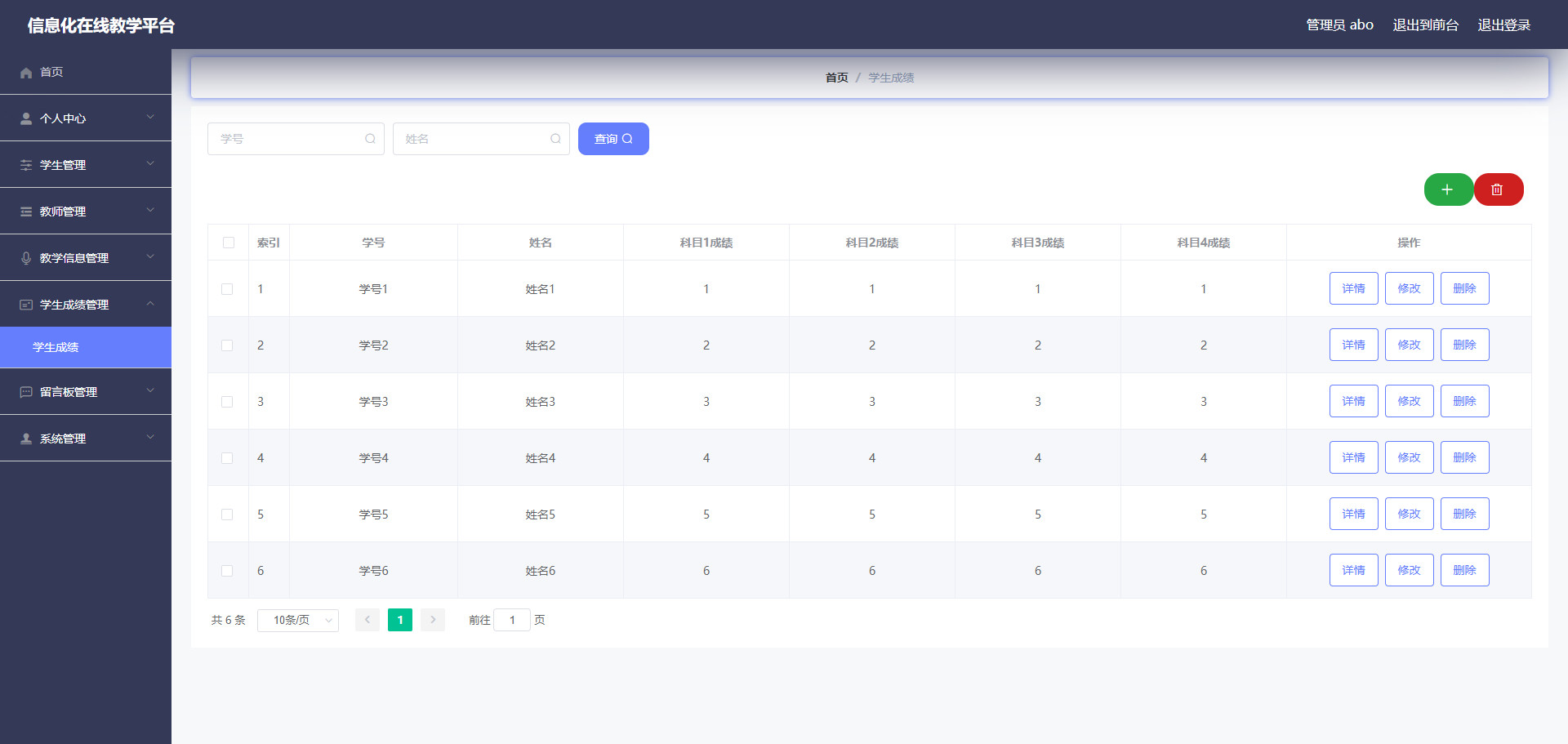Expand the 教师管理 menu chevron
The image size is (1568, 744).
click(x=150, y=211)
